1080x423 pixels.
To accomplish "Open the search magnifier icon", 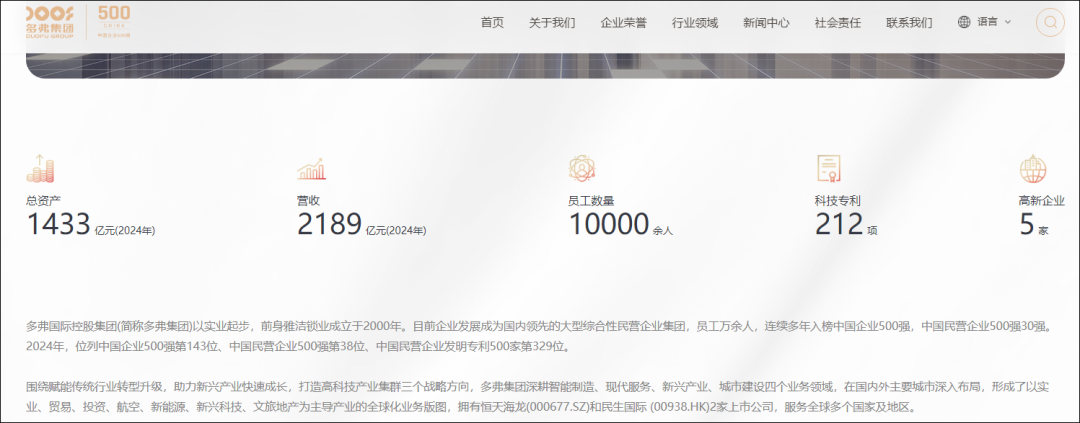I will tap(1050, 22).
